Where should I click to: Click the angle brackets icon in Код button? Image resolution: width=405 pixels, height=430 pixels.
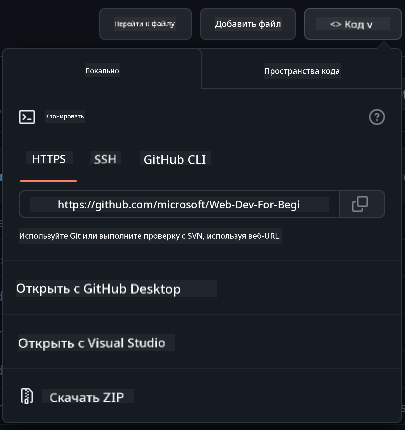(335, 24)
